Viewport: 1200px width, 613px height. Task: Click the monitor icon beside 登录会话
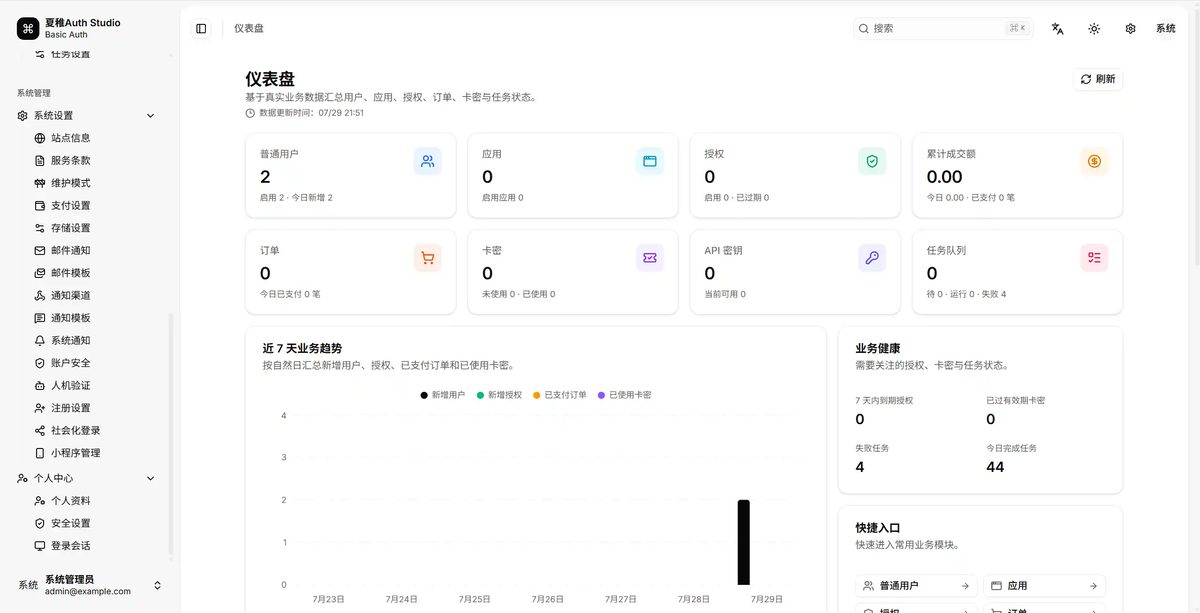[x=40, y=546]
